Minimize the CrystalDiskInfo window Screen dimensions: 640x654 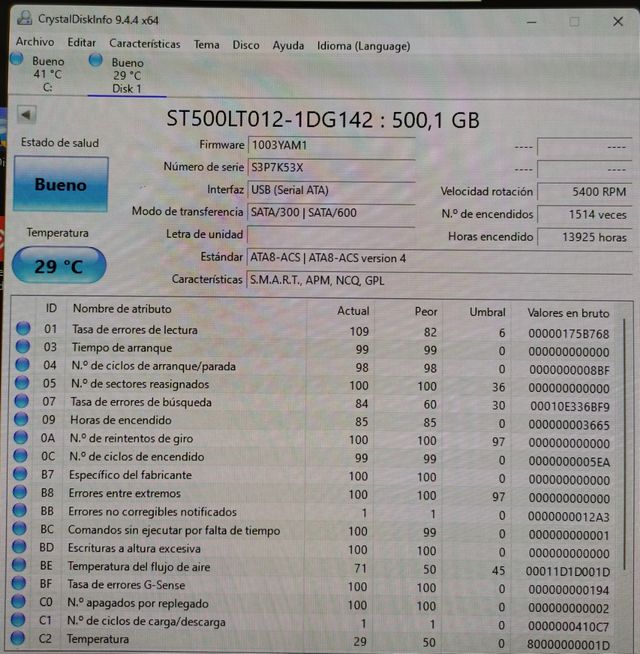pyautogui.click(x=531, y=22)
